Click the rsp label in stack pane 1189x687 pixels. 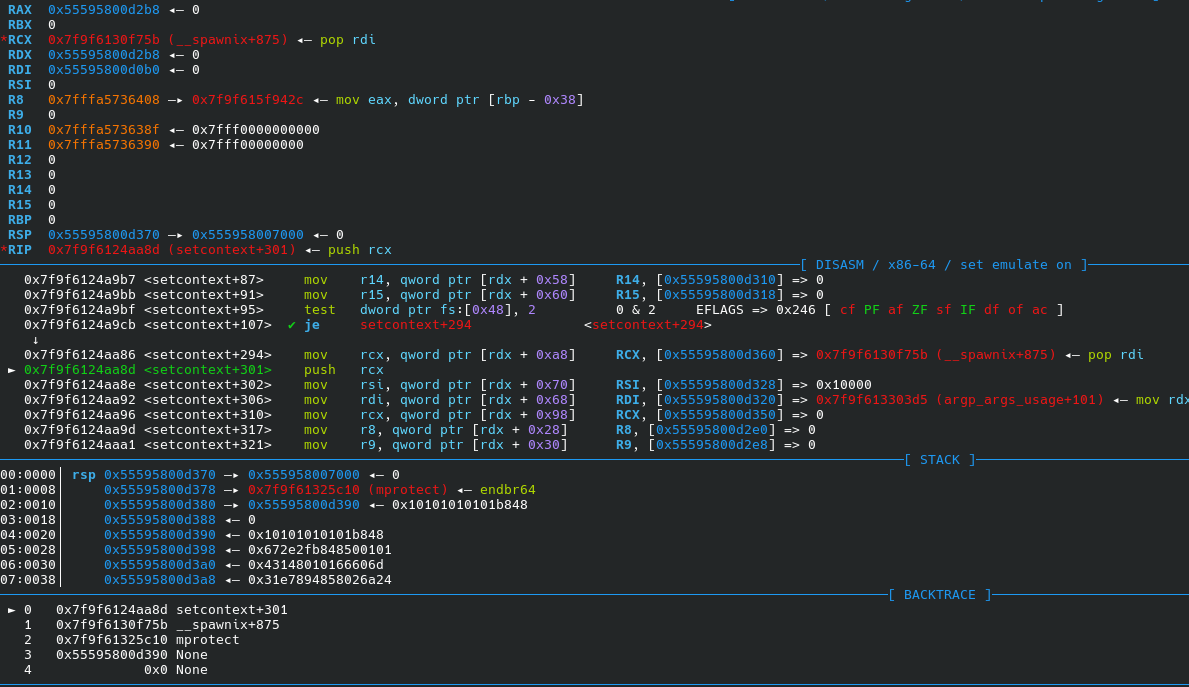point(84,475)
